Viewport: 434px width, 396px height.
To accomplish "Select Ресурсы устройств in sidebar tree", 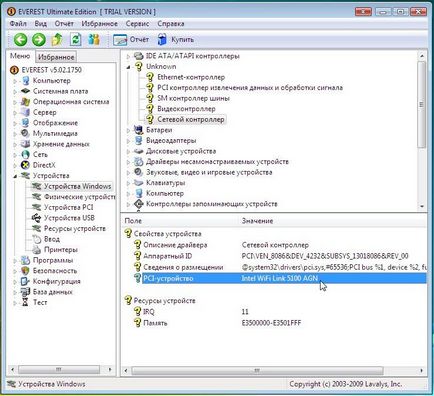I will [75, 229].
